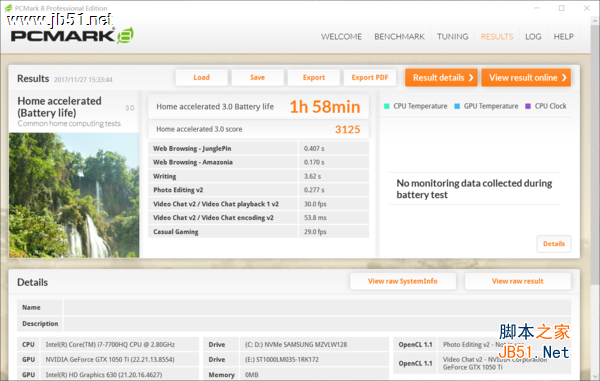The height and width of the screenshot is (381, 600).
Task: Click the waterfall benchmark thumbnail
Action: [x=74, y=195]
